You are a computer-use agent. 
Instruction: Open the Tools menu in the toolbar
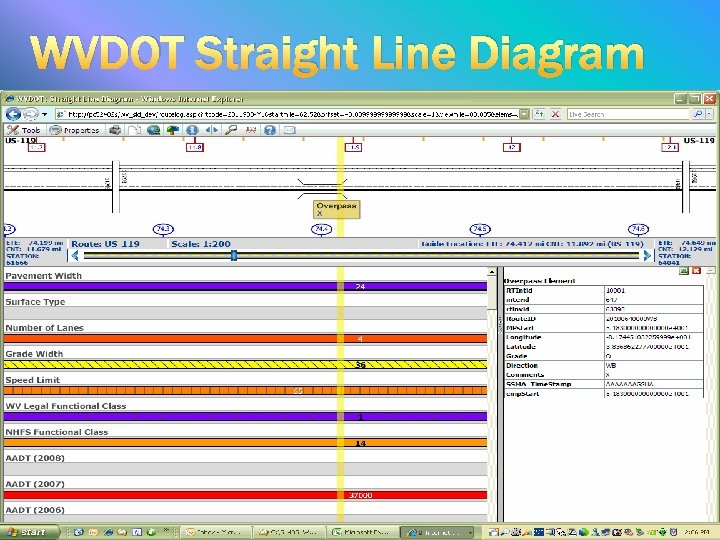pyautogui.click(x=23, y=130)
